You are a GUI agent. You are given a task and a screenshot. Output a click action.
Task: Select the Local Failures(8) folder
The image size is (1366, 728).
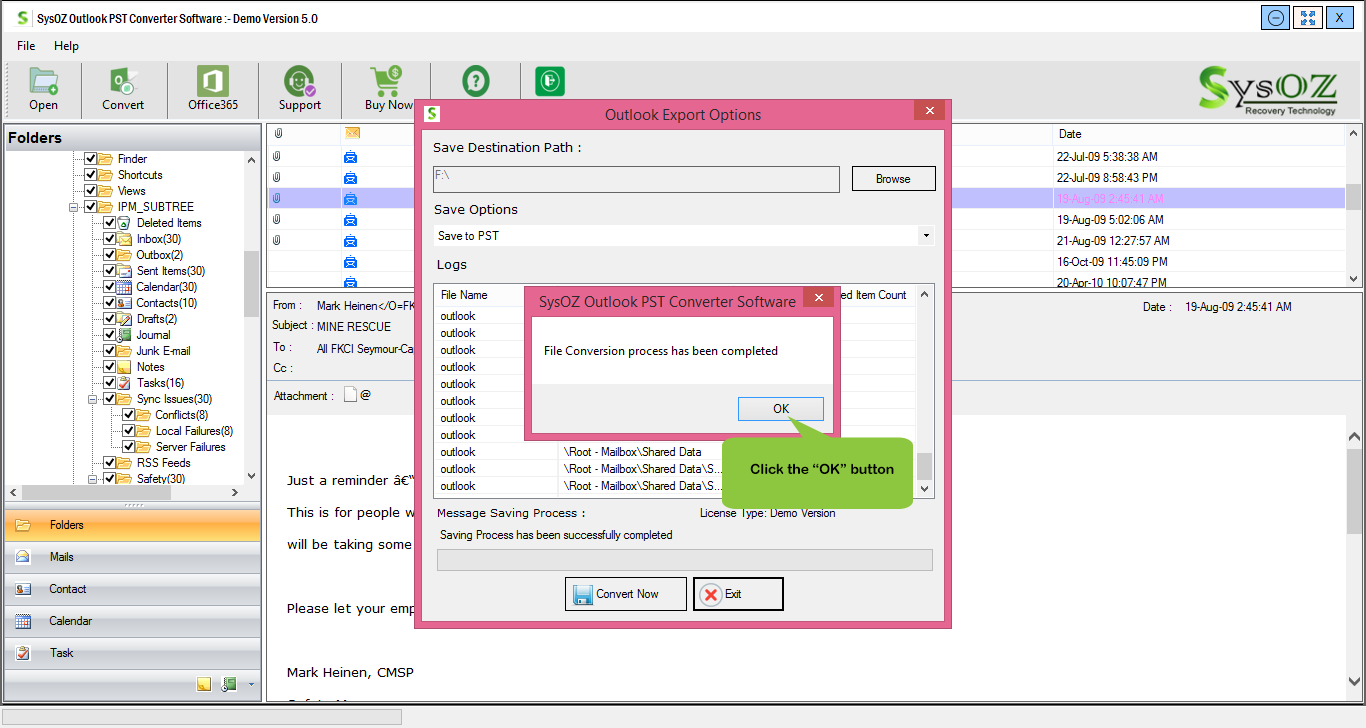click(x=194, y=431)
